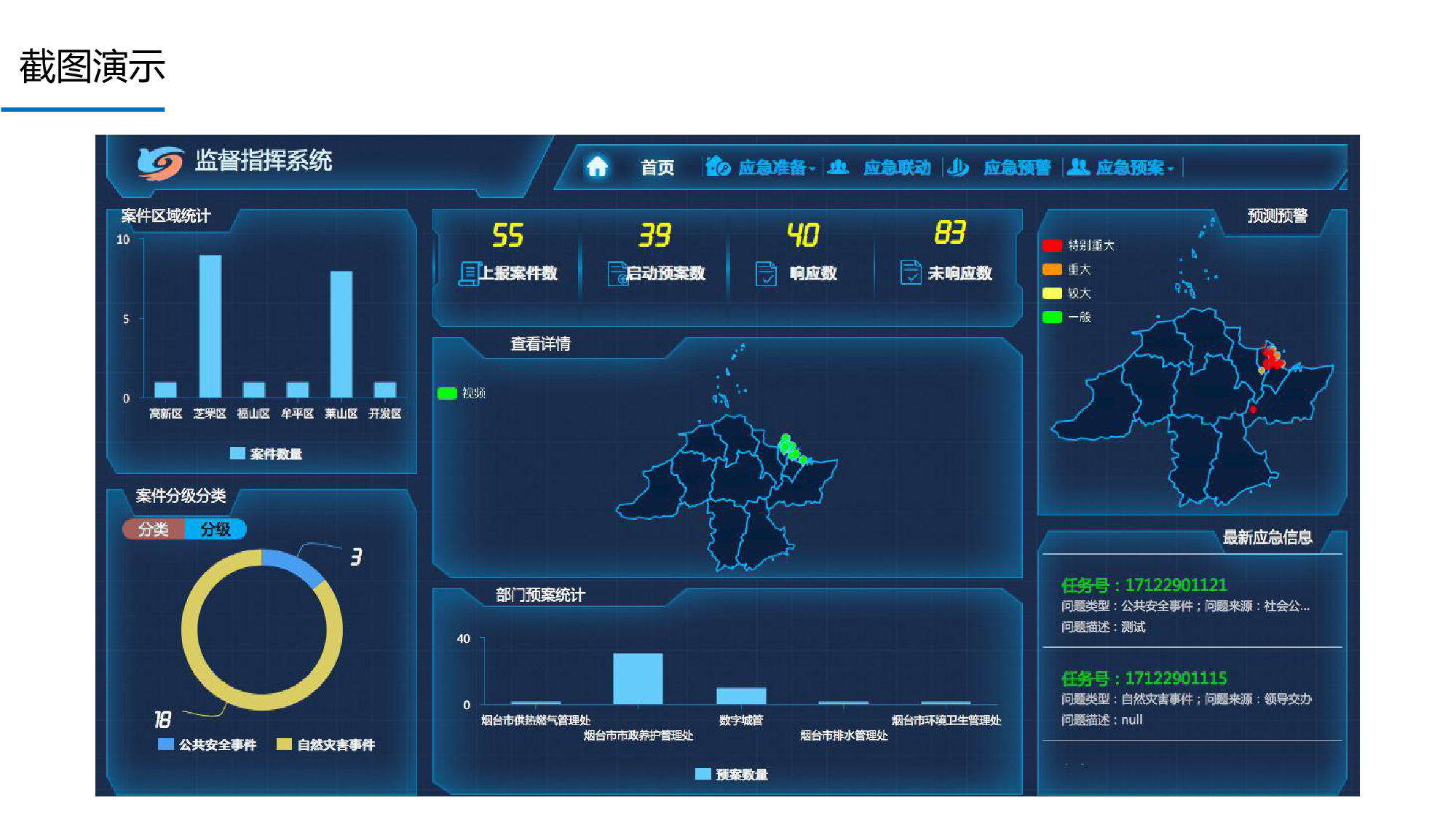The width and height of the screenshot is (1456, 819).
Task: Click the 应急预警 chart icon
Action: (x=958, y=167)
